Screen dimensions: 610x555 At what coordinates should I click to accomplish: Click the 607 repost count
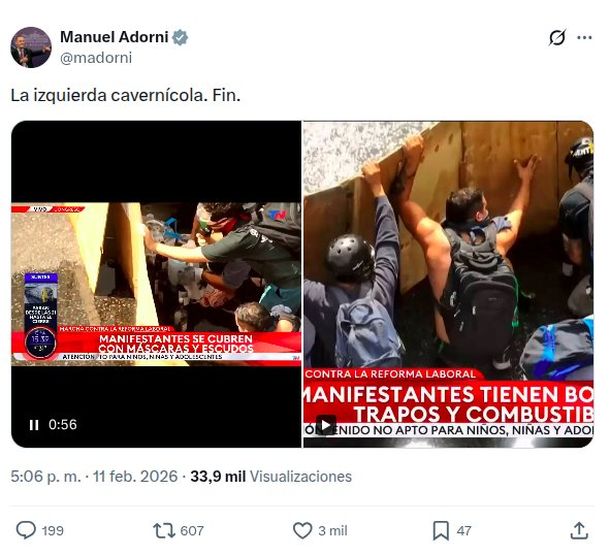[192, 530]
